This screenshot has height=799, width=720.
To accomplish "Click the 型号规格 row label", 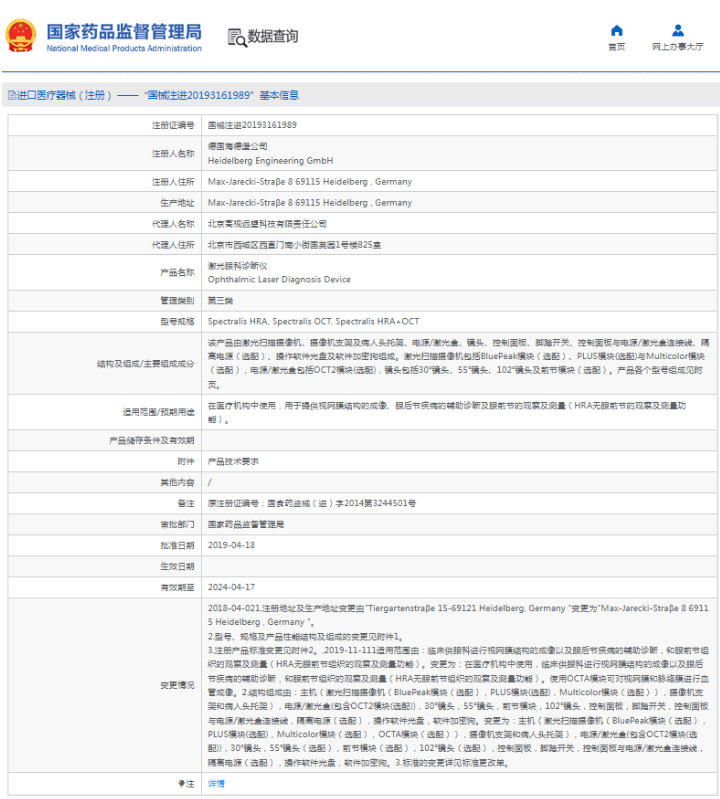I will click(x=177, y=322).
